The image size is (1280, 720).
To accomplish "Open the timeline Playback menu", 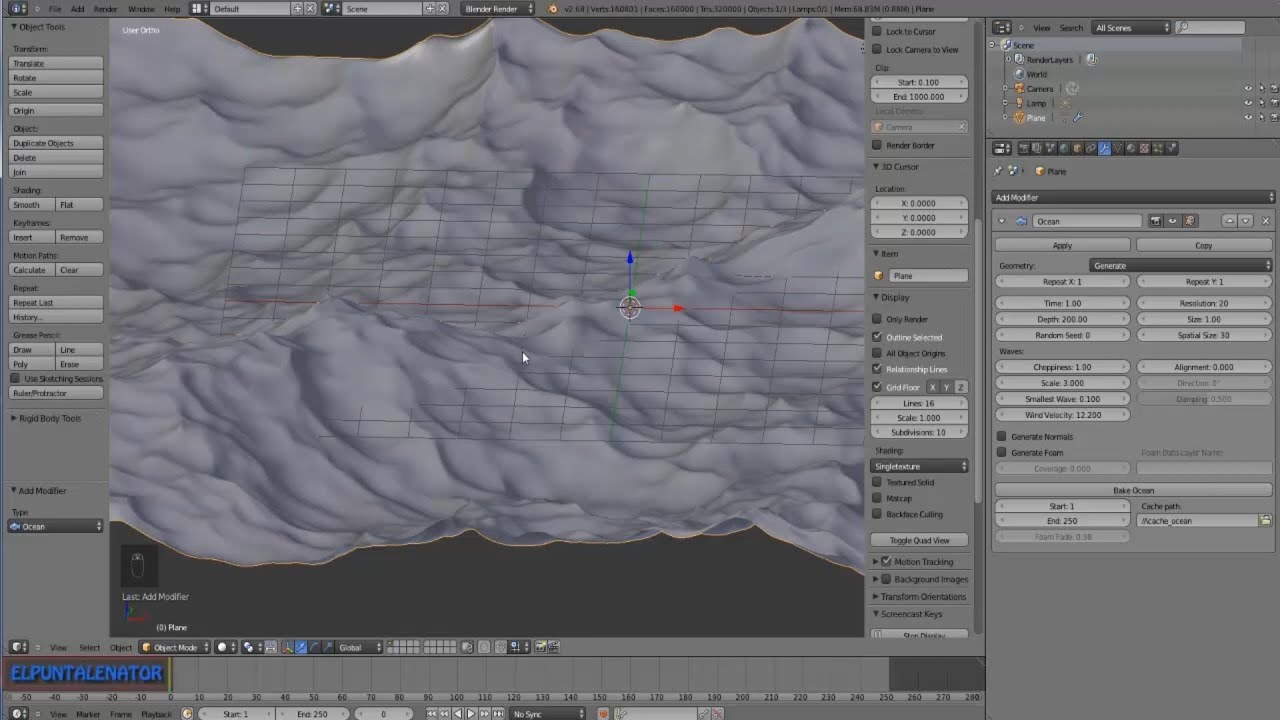I will [156, 714].
